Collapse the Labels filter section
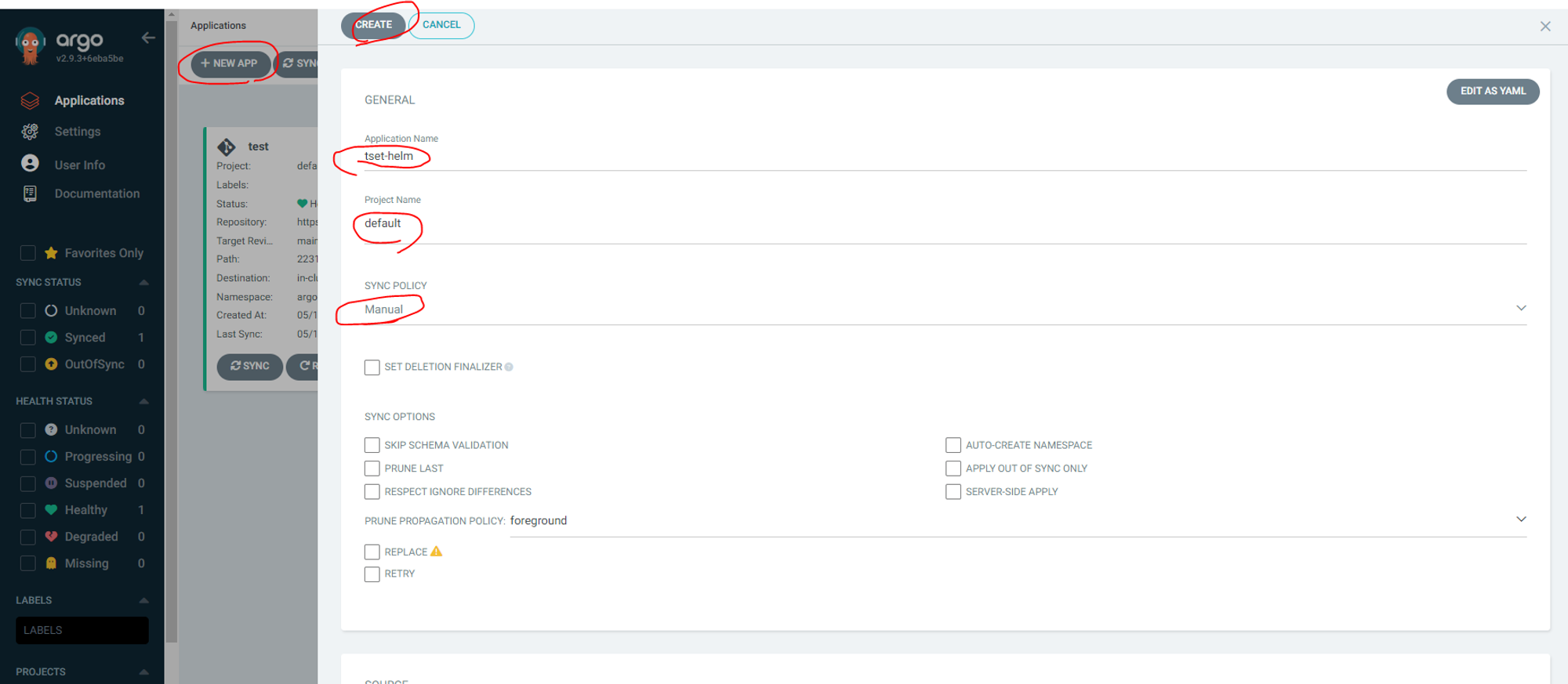 (x=143, y=600)
